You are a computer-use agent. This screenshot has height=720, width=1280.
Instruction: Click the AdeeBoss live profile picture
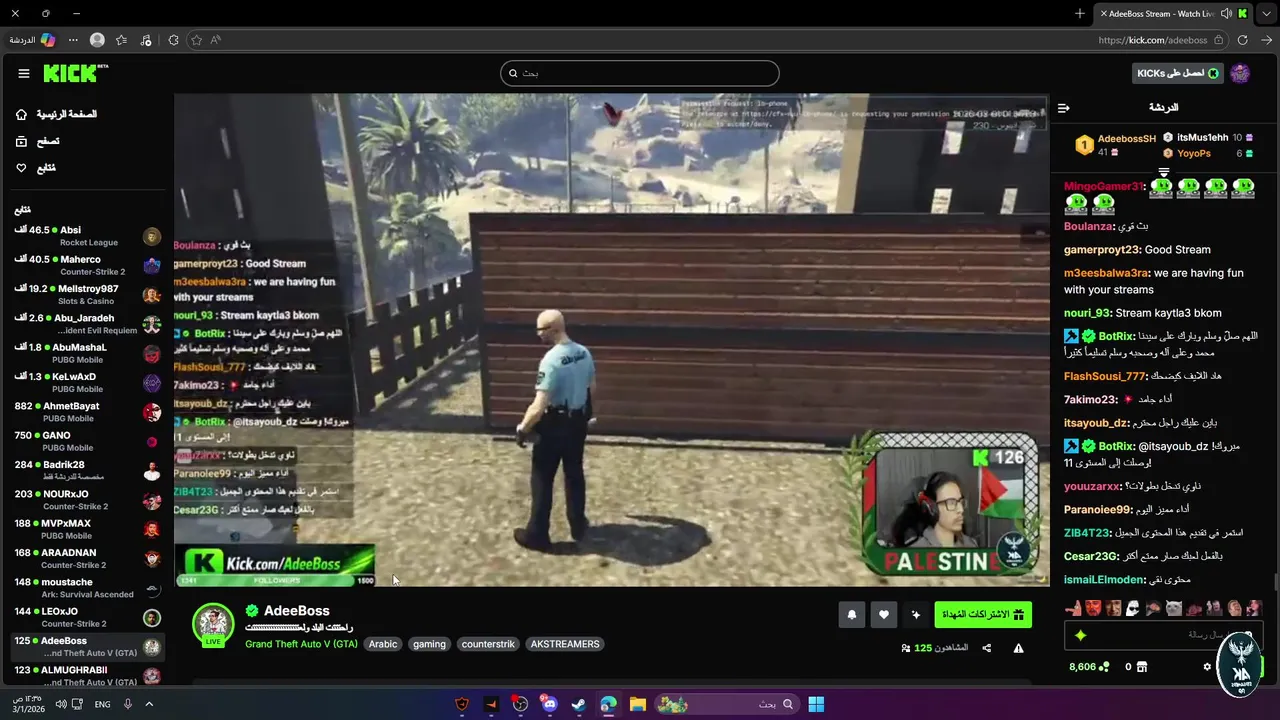213,625
